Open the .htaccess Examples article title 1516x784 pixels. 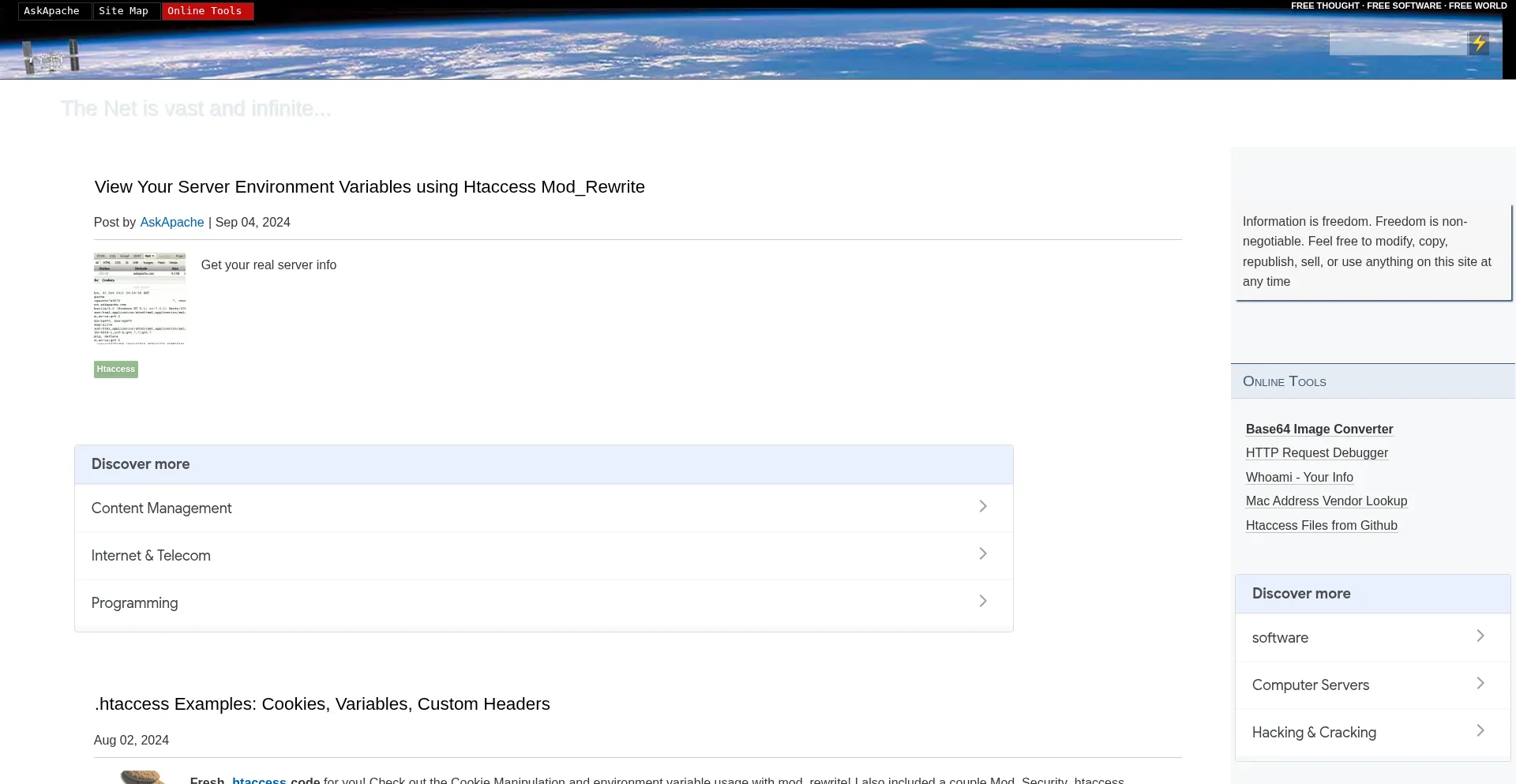[x=322, y=704]
